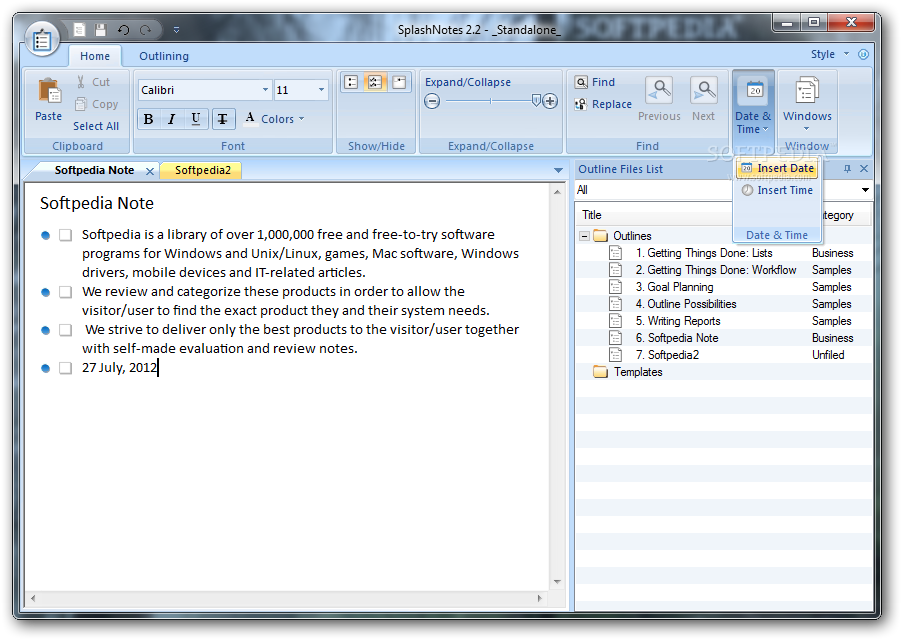This screenshot has height=640, width=902.
Task: Check the box for 27 July, 2012 item
Action: [x=66, y=368]
